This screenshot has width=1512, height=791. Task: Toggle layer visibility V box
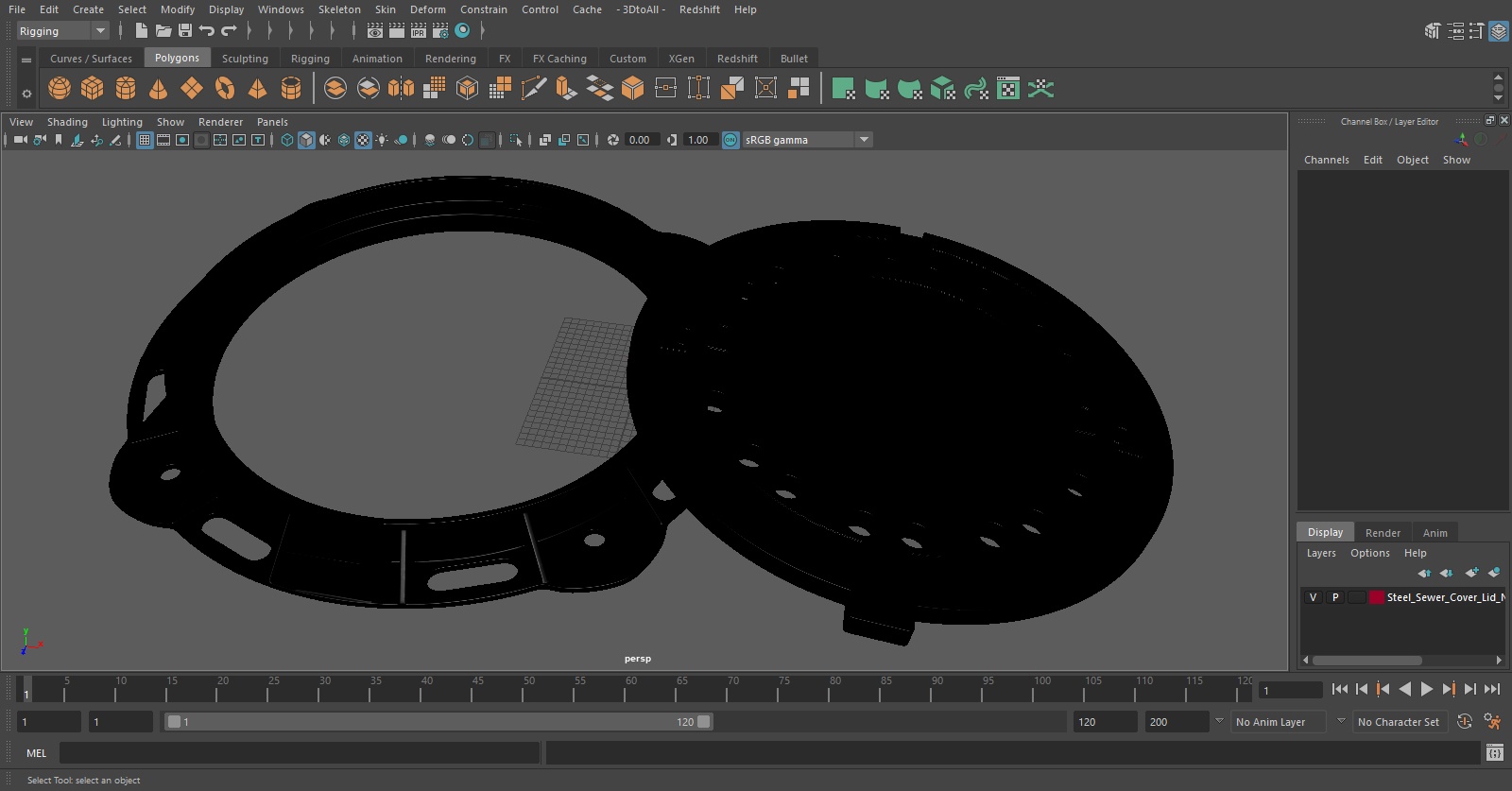click(1313, 597)
